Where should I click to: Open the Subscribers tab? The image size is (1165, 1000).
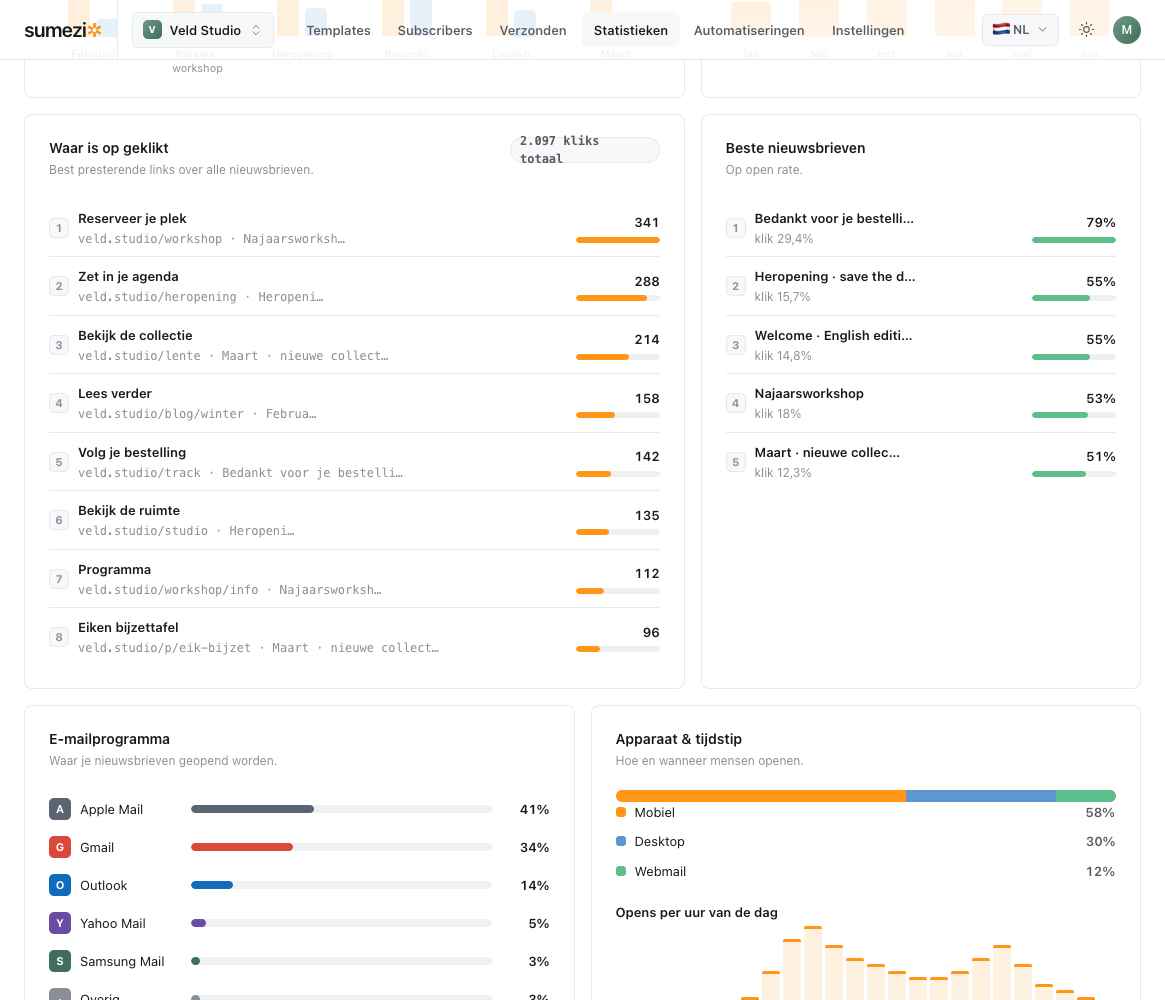pos(435,30)
